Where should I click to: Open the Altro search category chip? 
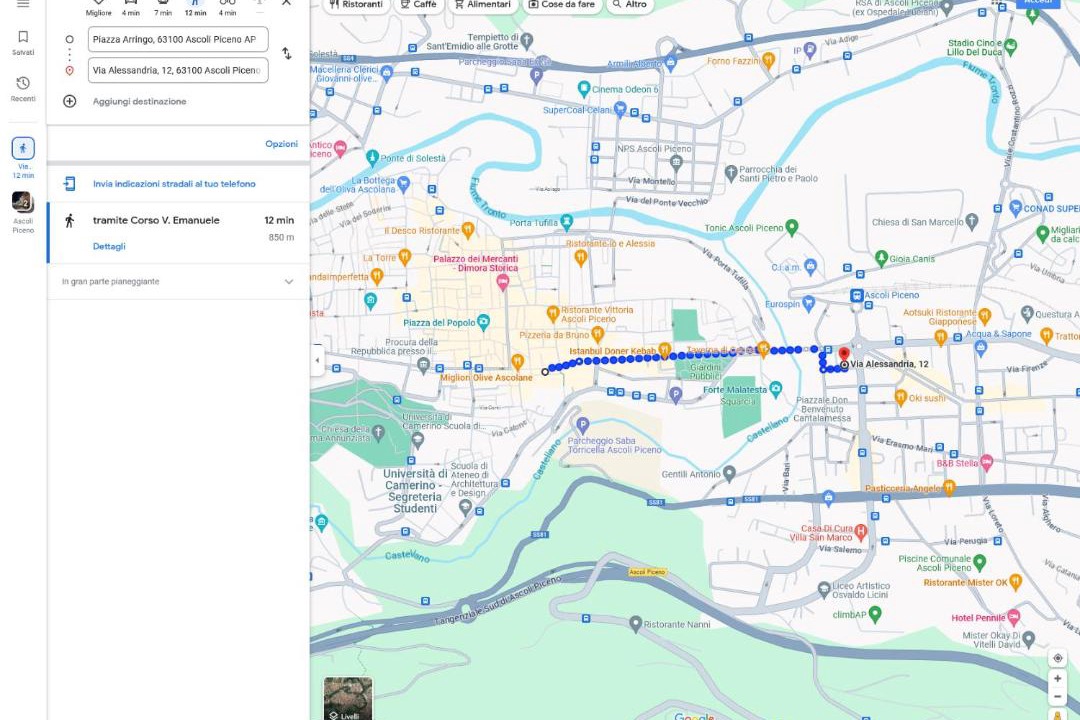tap(630, 4)
